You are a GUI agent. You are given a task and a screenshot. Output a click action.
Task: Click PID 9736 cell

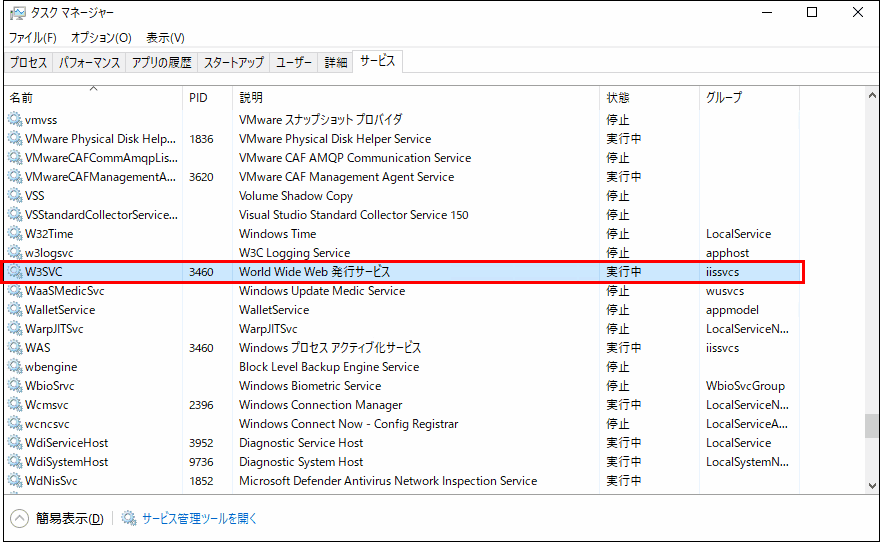(x=201, y=462)
